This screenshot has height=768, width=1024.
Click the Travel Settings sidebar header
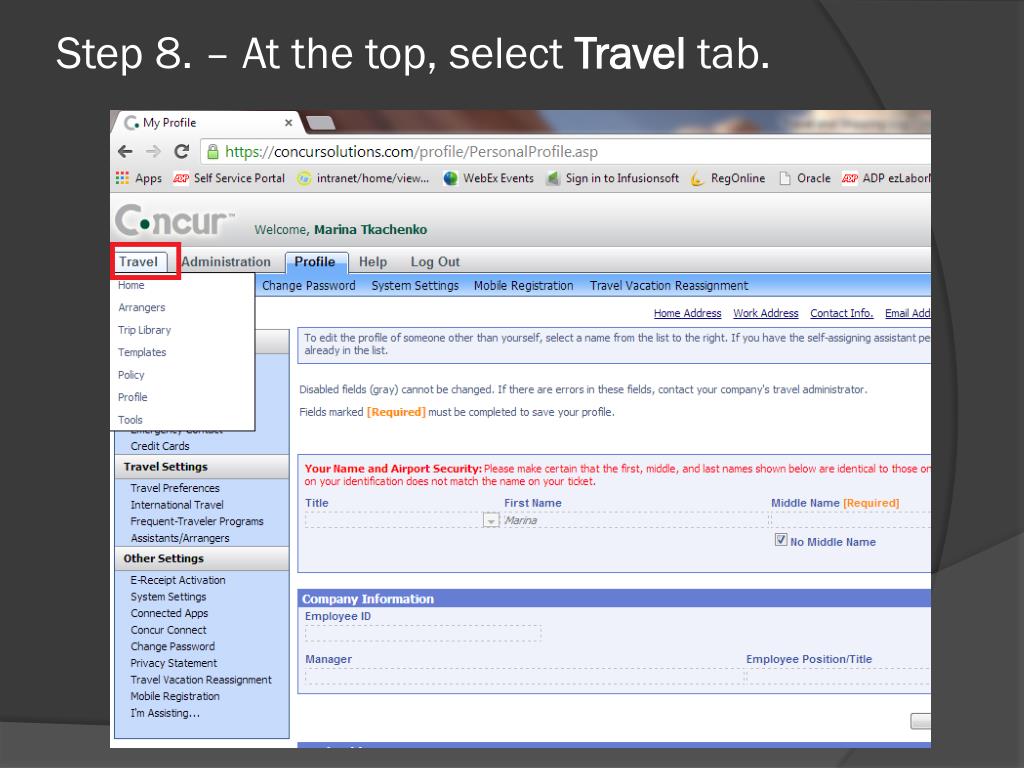click(202, 467)
